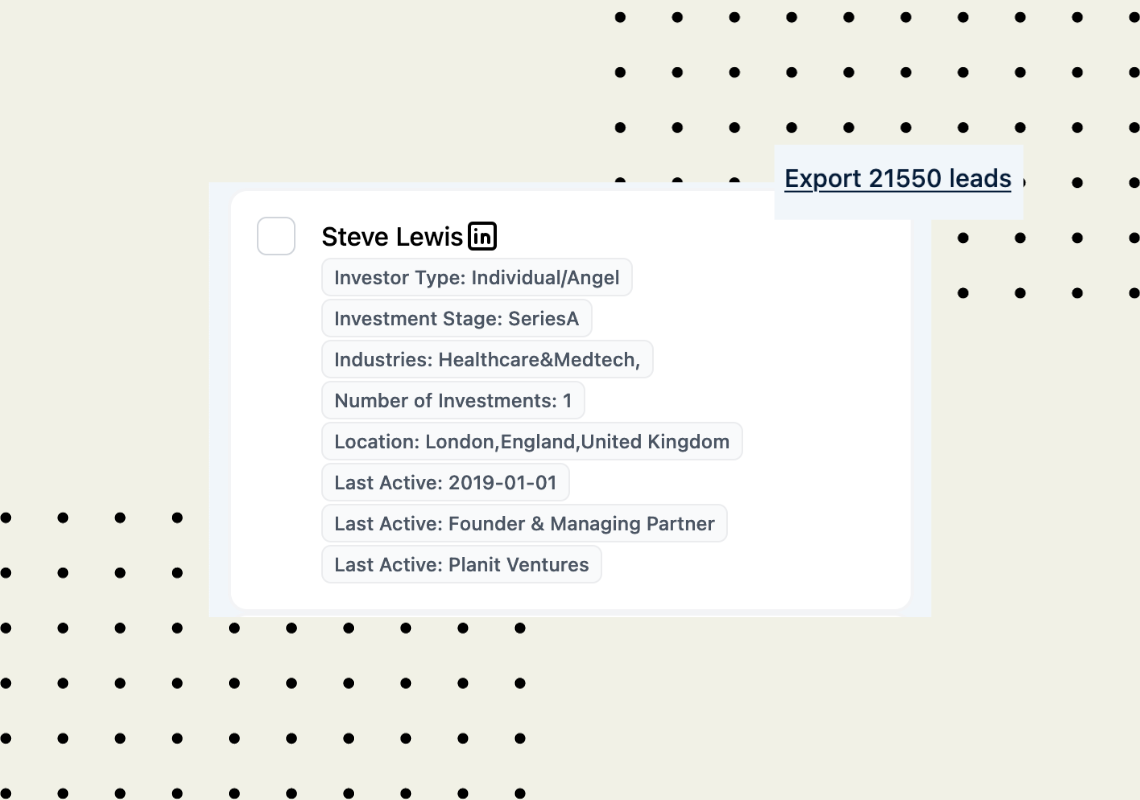Click the Steve Lewis name heading

pos(392,236)
